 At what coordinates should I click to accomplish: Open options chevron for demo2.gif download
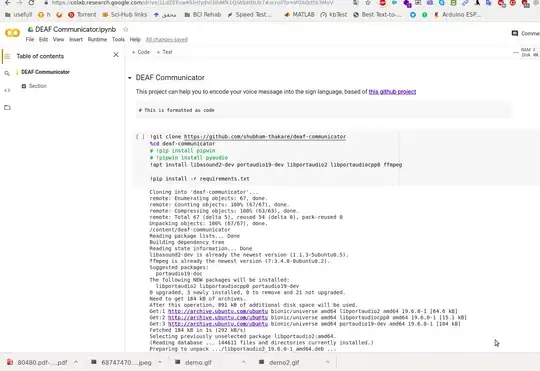coord(327,362)
